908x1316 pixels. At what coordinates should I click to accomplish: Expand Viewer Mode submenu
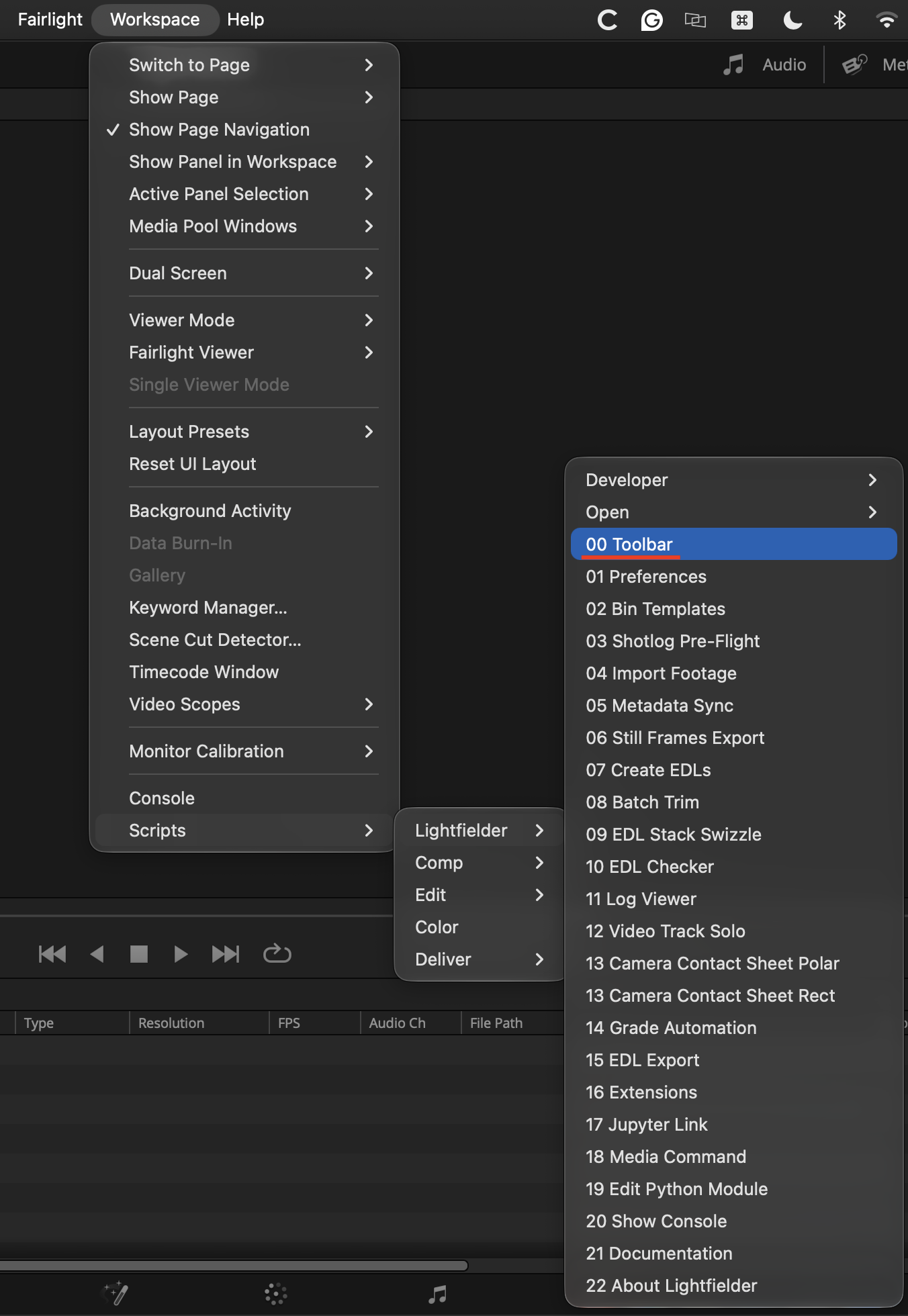tap(244, 320)
